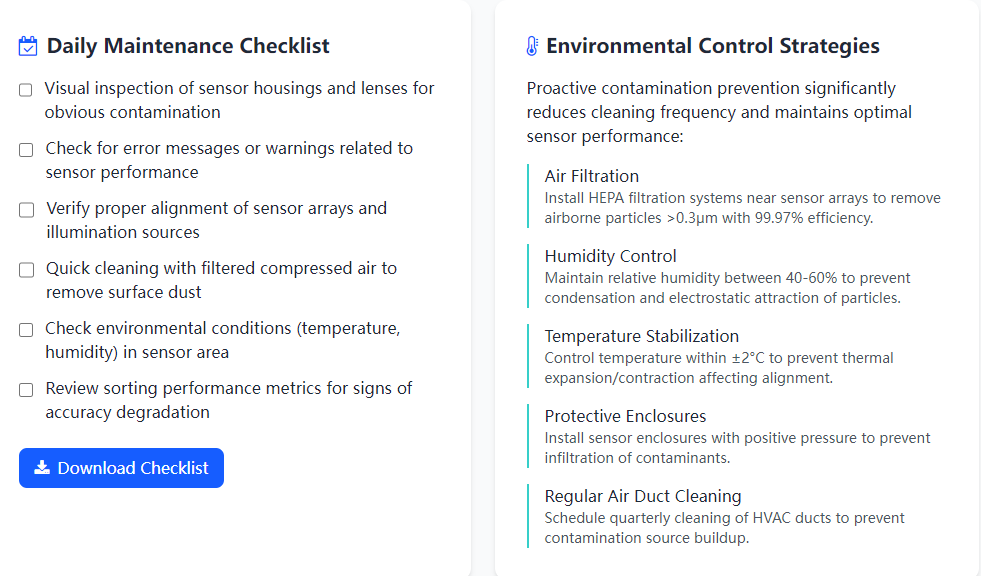Click the Protective Enclosures strategy title

tap(626, 416)
